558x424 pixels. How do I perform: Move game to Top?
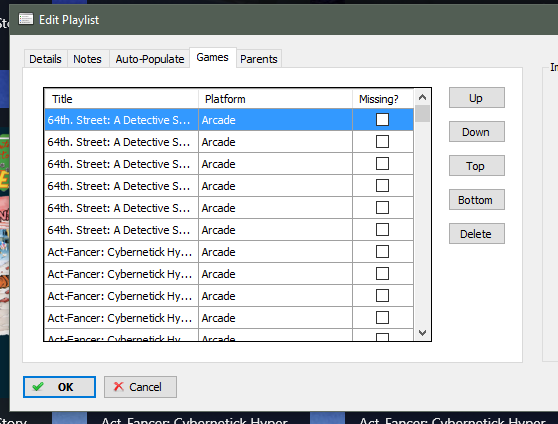click(x=477, y=166)
